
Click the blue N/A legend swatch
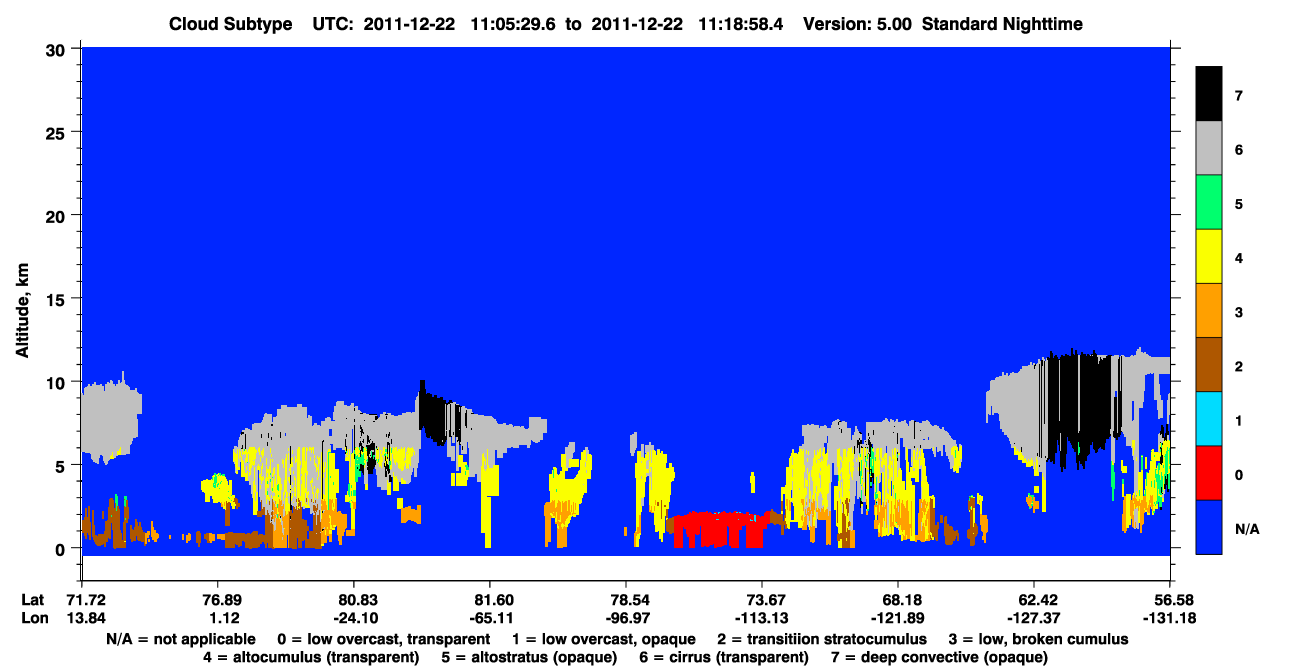[x=1209, y=527]
